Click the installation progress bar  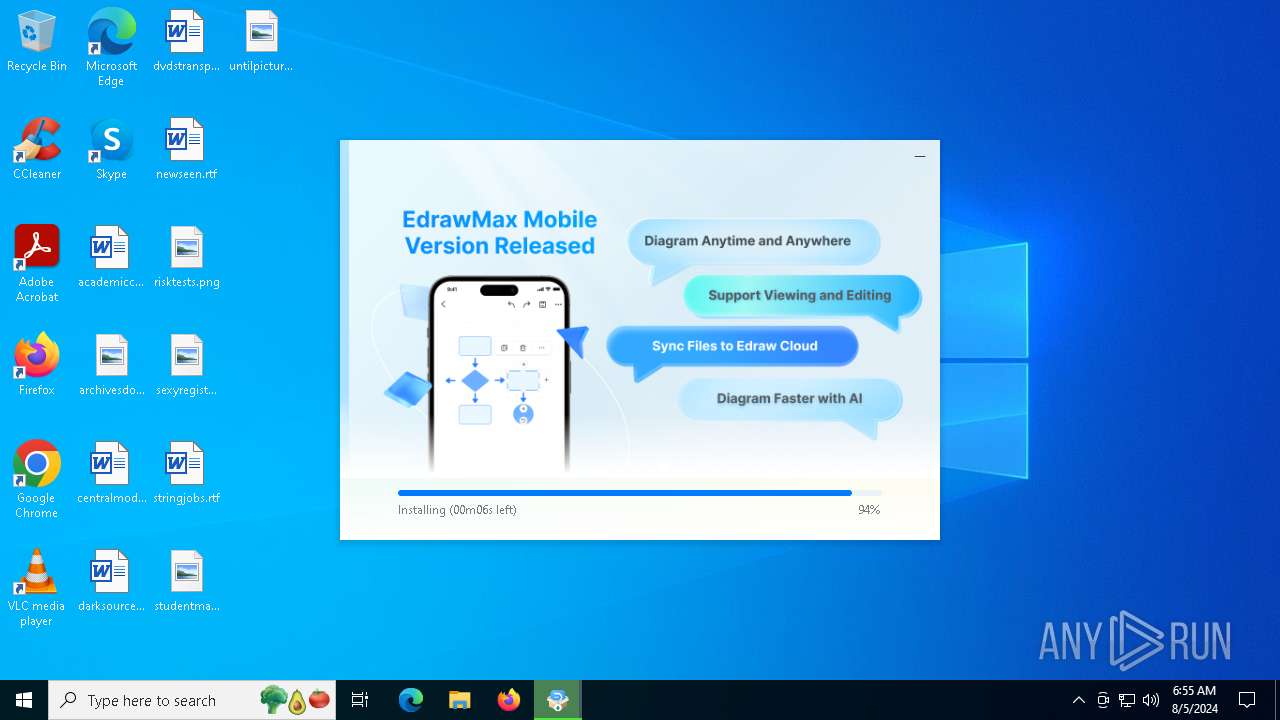[640, 493]
